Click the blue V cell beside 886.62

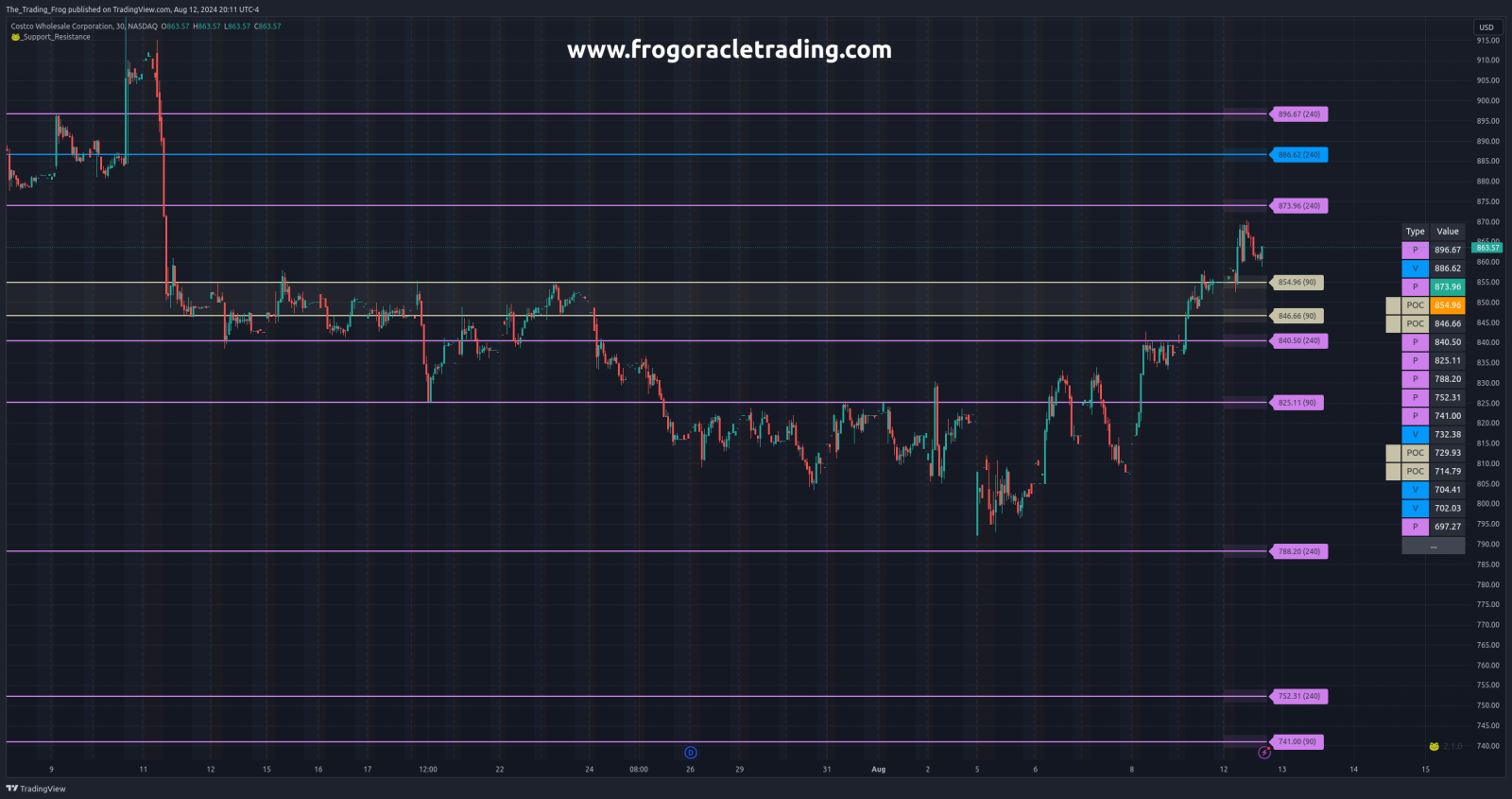pos(1415,269)
